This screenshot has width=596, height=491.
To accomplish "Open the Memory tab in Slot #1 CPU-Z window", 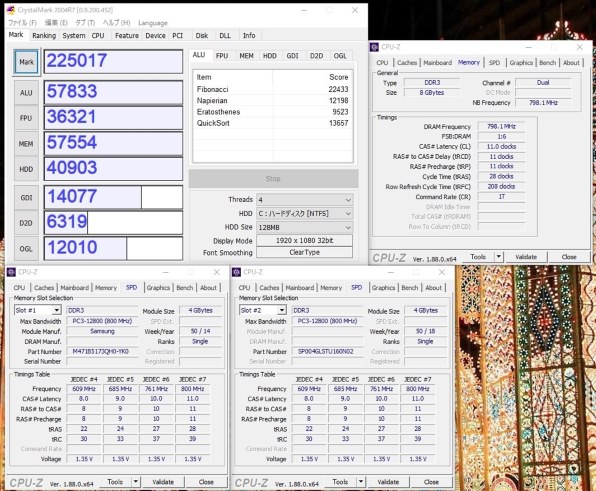I will click(x=106, y=288).
